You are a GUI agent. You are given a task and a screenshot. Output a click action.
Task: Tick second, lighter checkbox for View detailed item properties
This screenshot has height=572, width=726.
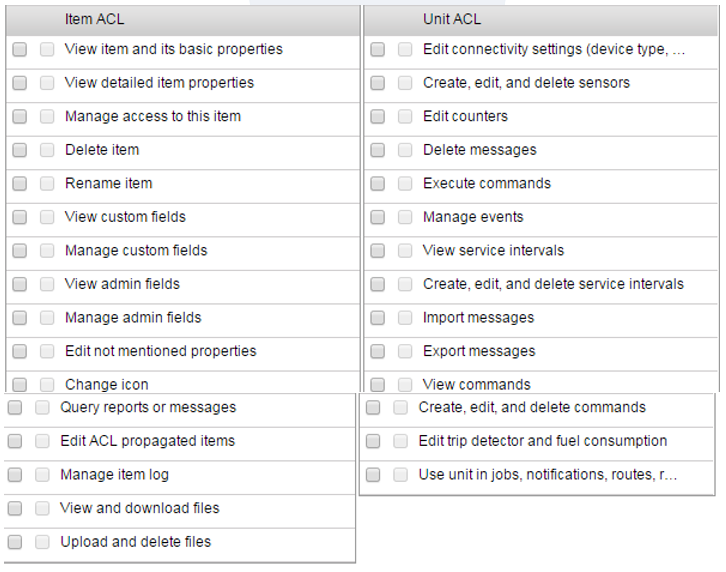pos(47,83)
